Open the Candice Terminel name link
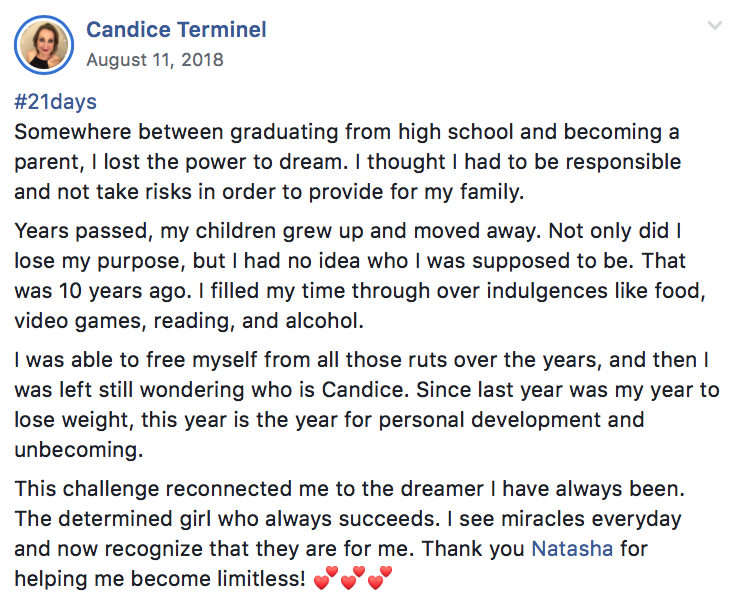 pos(176,30)
